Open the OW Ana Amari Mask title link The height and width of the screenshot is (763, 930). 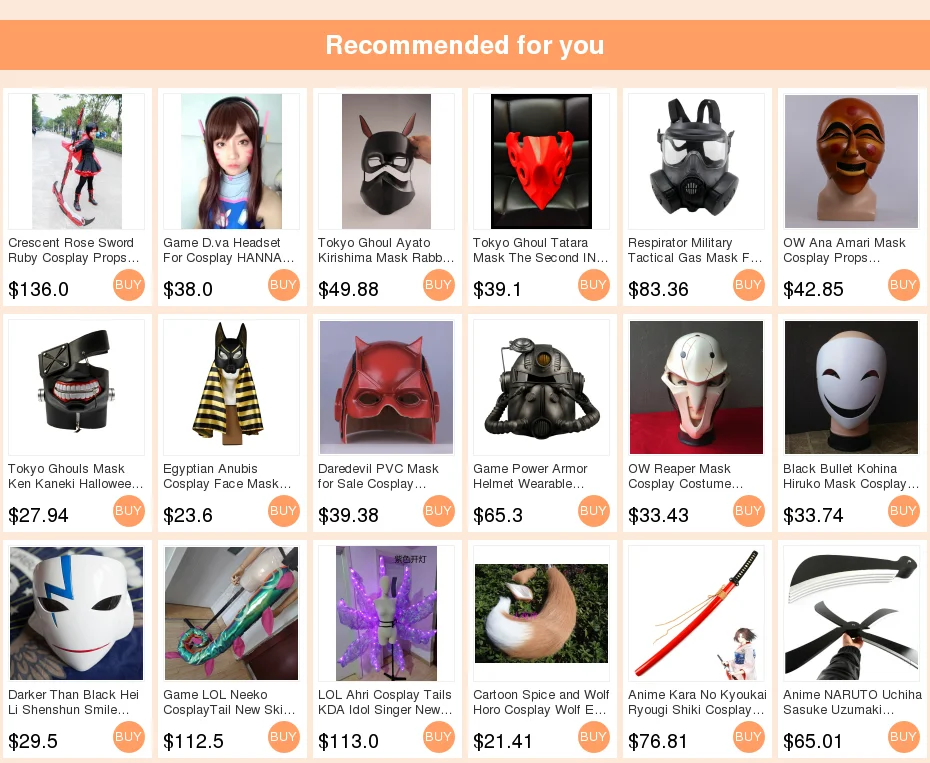coord(844,250)
